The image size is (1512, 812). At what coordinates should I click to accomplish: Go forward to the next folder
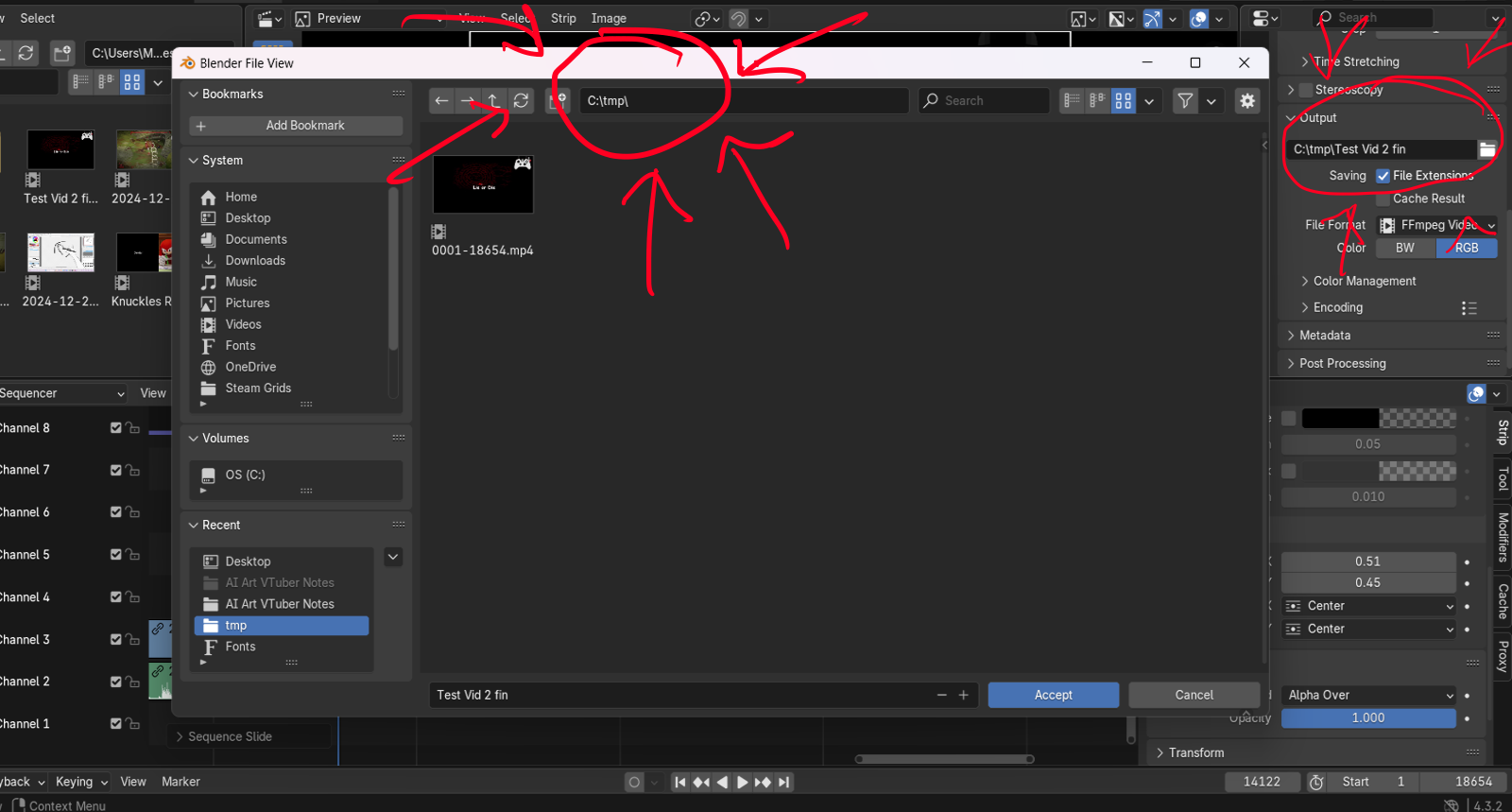[x=468, y=100]
